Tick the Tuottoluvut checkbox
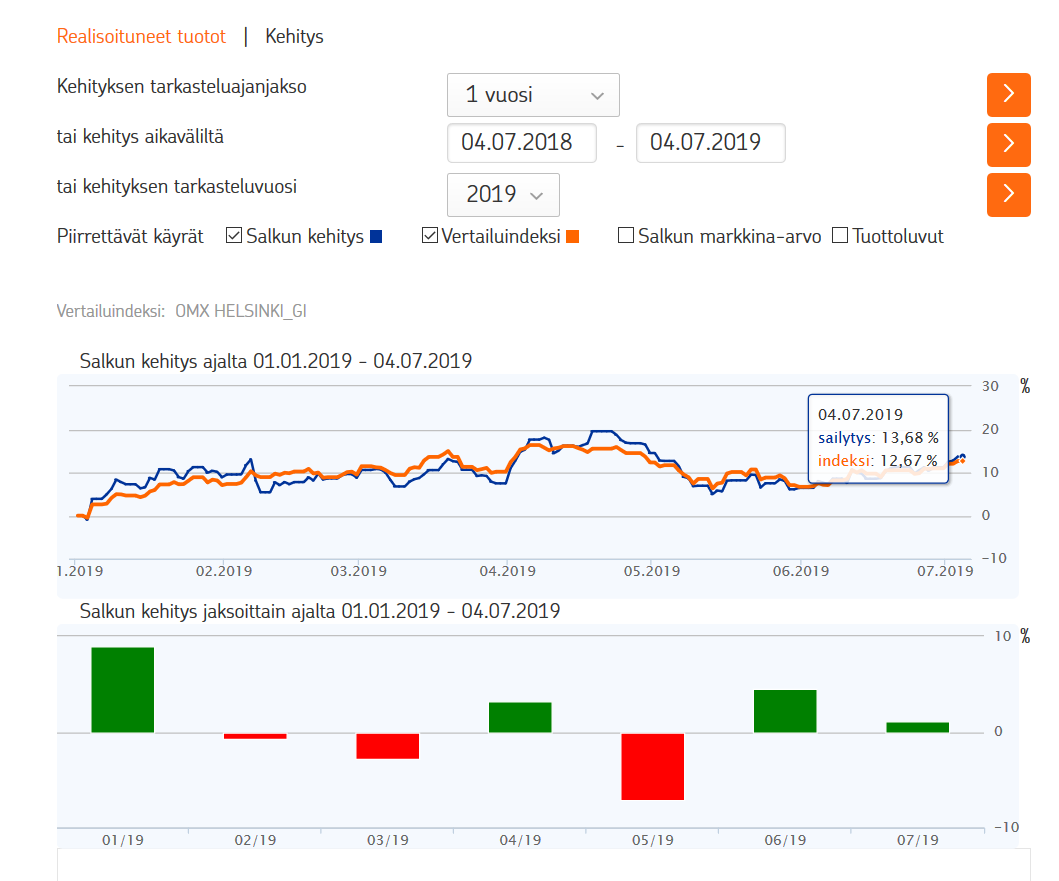This screenshot has width=1059, height=881. 840,237
